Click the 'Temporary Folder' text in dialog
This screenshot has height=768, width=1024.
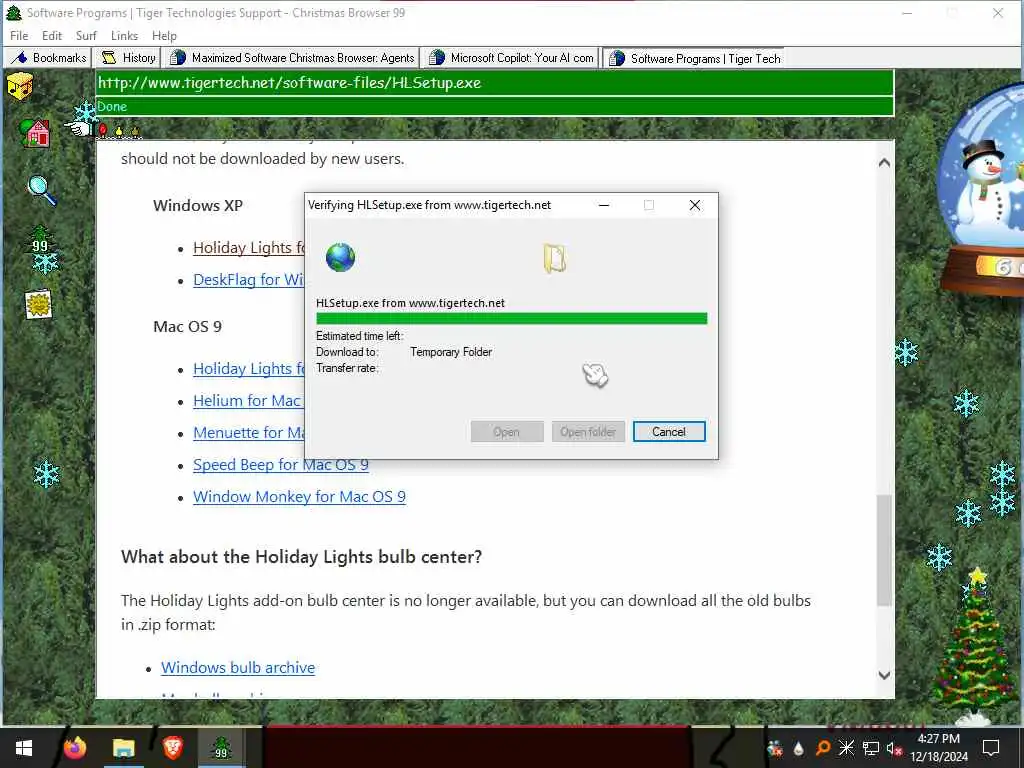[451, 352]
